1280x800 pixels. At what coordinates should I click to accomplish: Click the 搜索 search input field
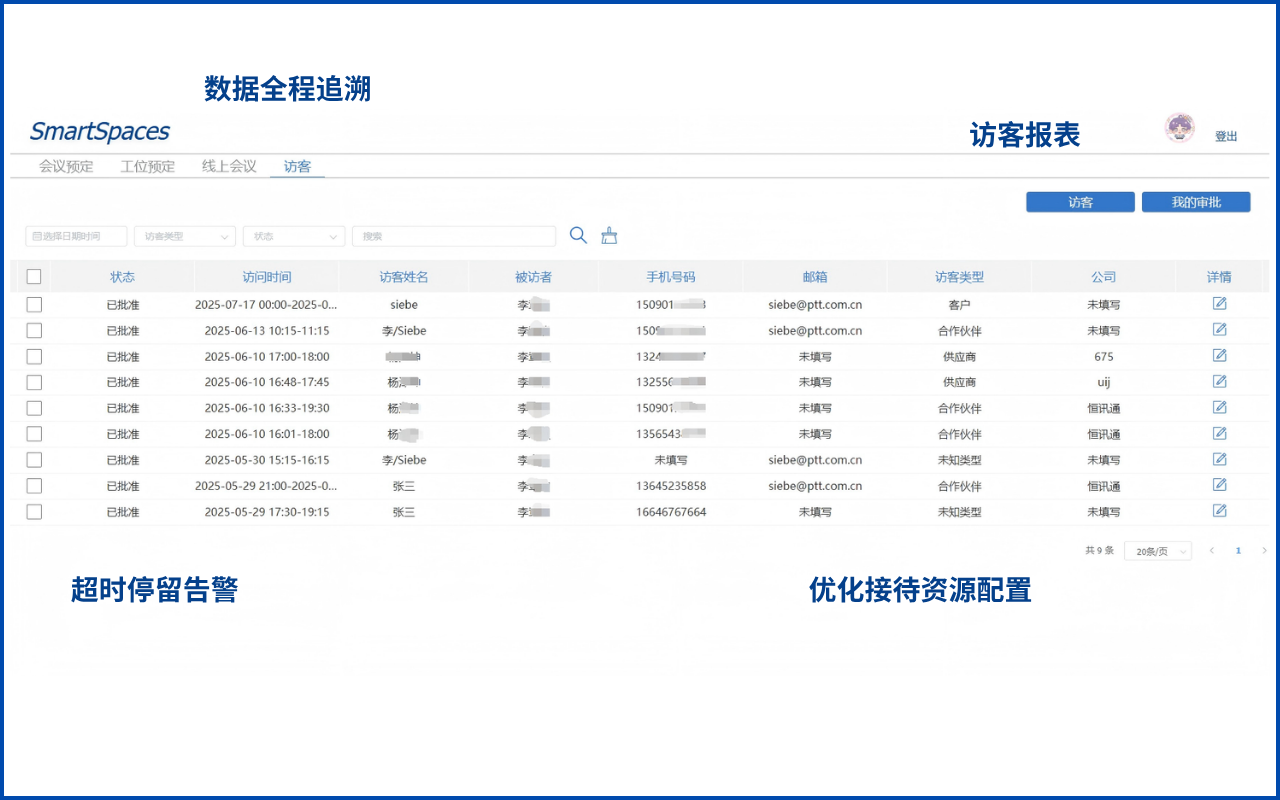point(454,236)
